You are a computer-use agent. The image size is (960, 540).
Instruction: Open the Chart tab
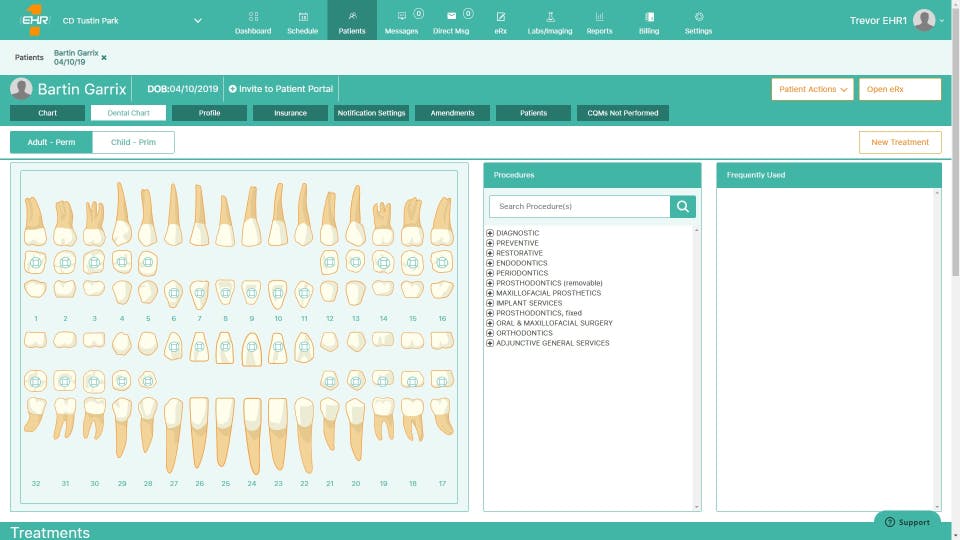coord(47,113)
